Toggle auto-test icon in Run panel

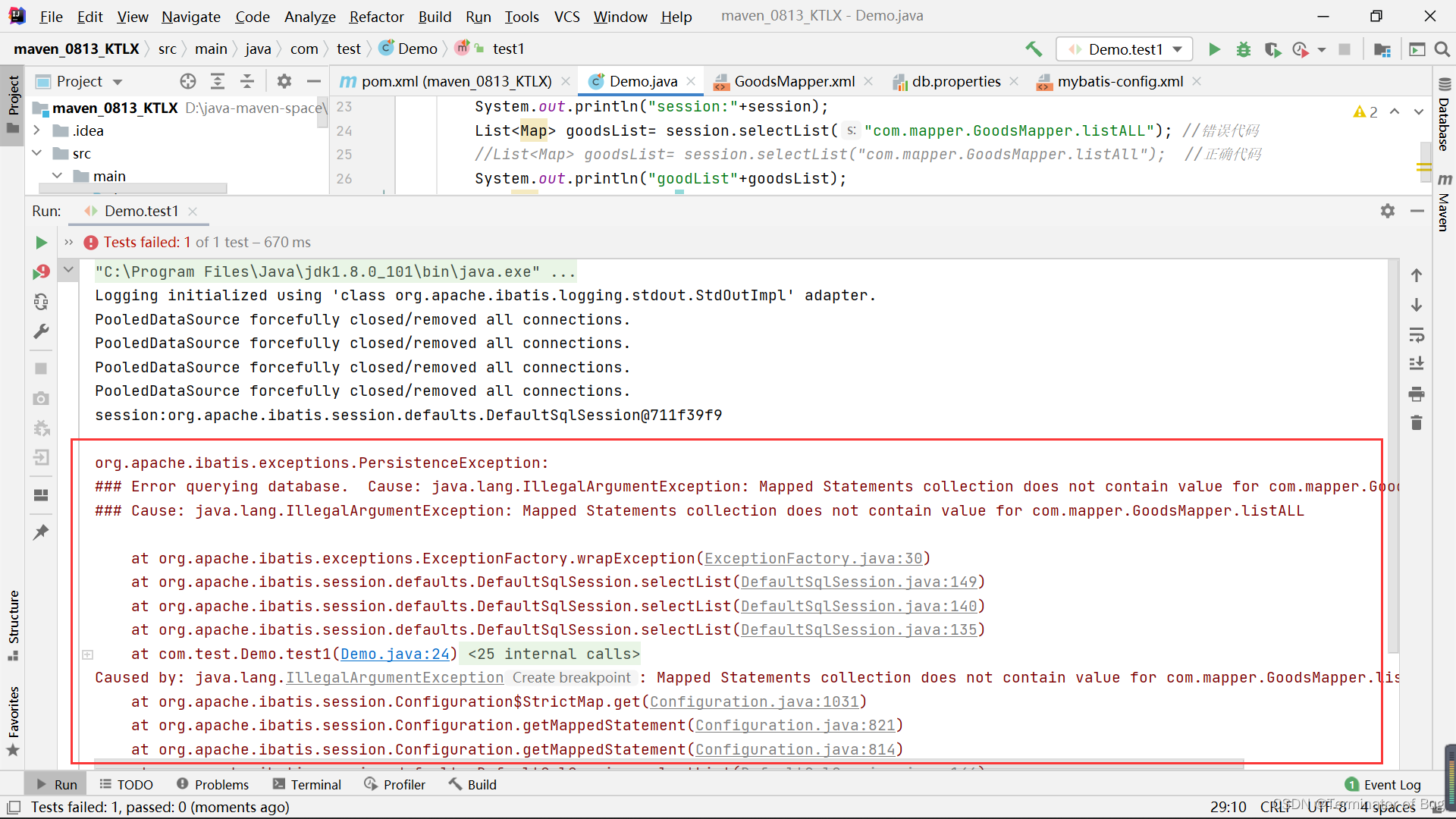tap(41, 302)
